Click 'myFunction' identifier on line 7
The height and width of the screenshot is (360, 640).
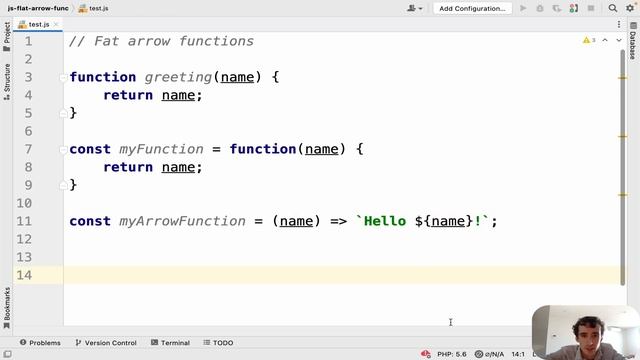tap(161, 149)
